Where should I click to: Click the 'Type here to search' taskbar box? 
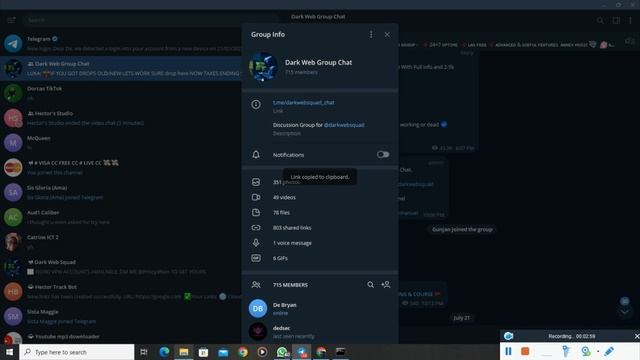pos(77,352)
